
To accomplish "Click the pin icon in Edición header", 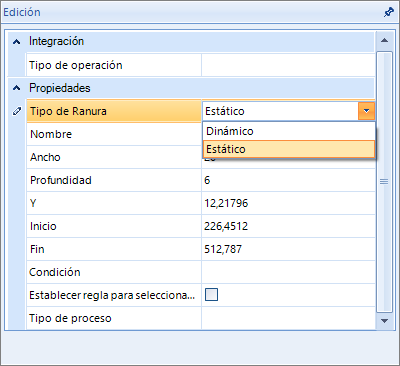I will [x=388, y=12].
